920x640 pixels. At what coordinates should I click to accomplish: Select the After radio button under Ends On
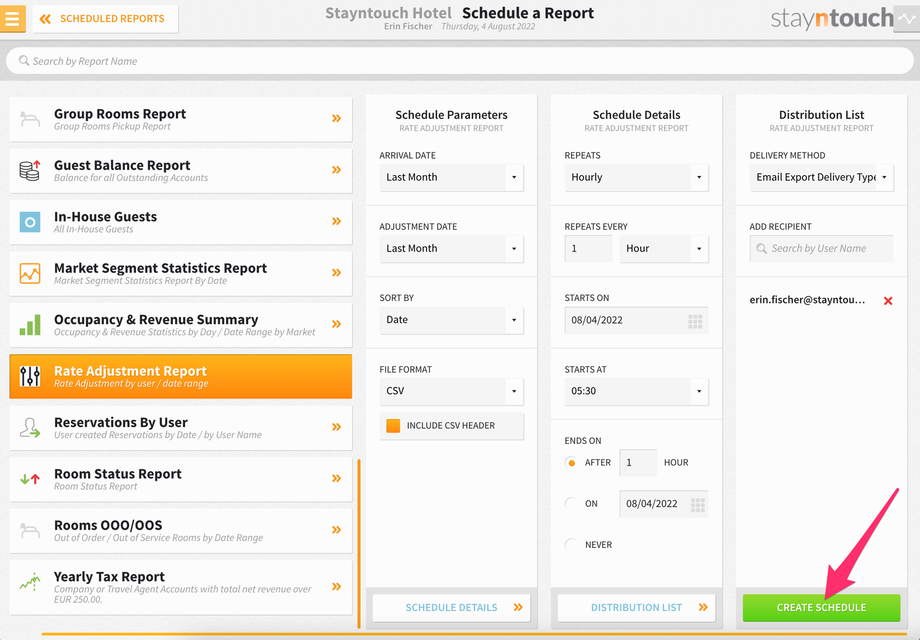(571, 463)
